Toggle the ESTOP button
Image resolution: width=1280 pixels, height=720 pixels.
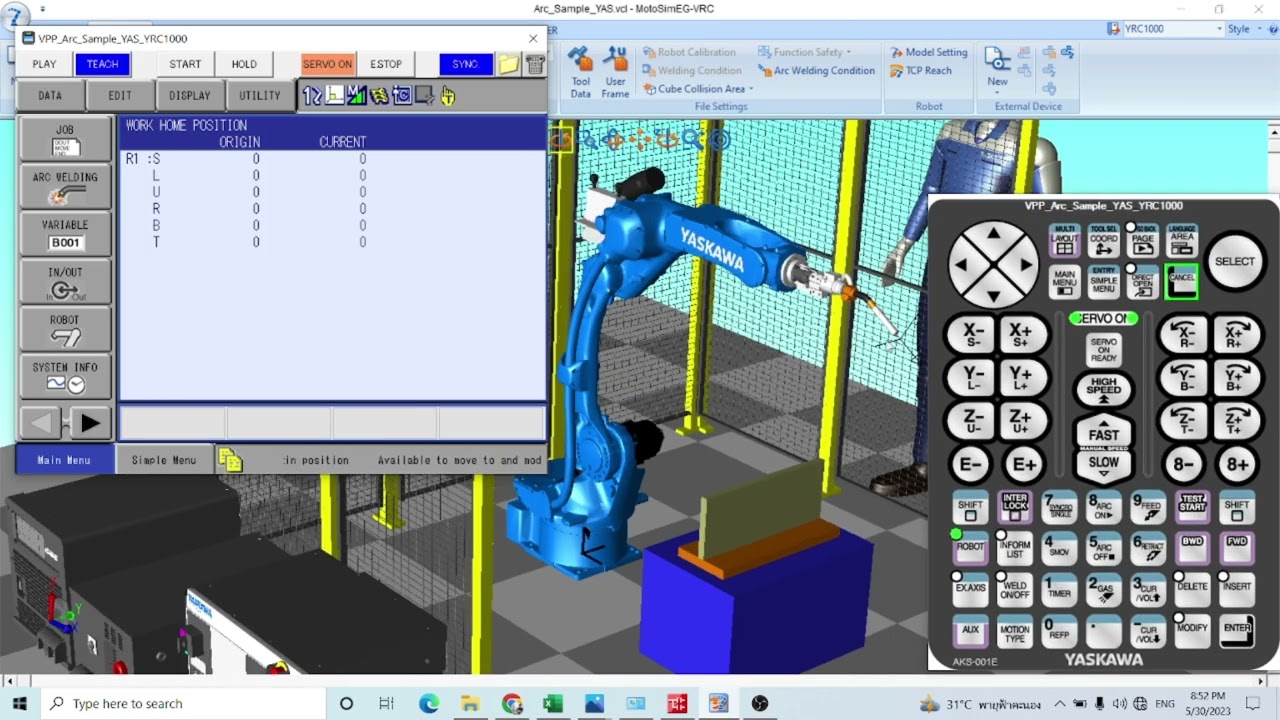coord(386,64)
